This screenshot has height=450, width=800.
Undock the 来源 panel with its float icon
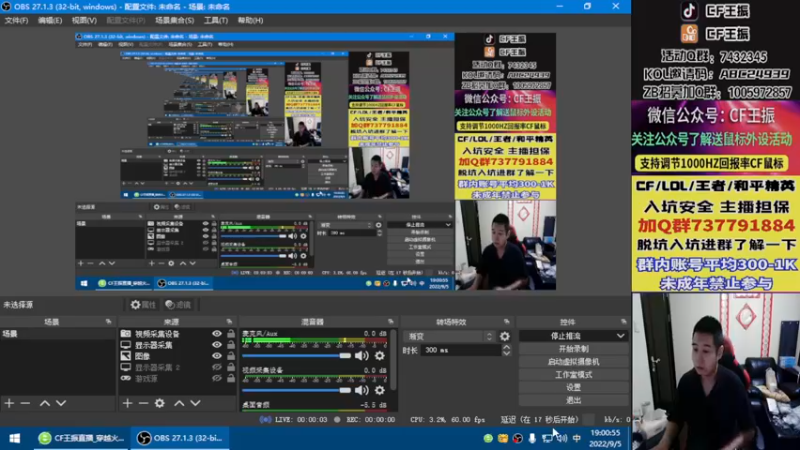coord(229,321)
